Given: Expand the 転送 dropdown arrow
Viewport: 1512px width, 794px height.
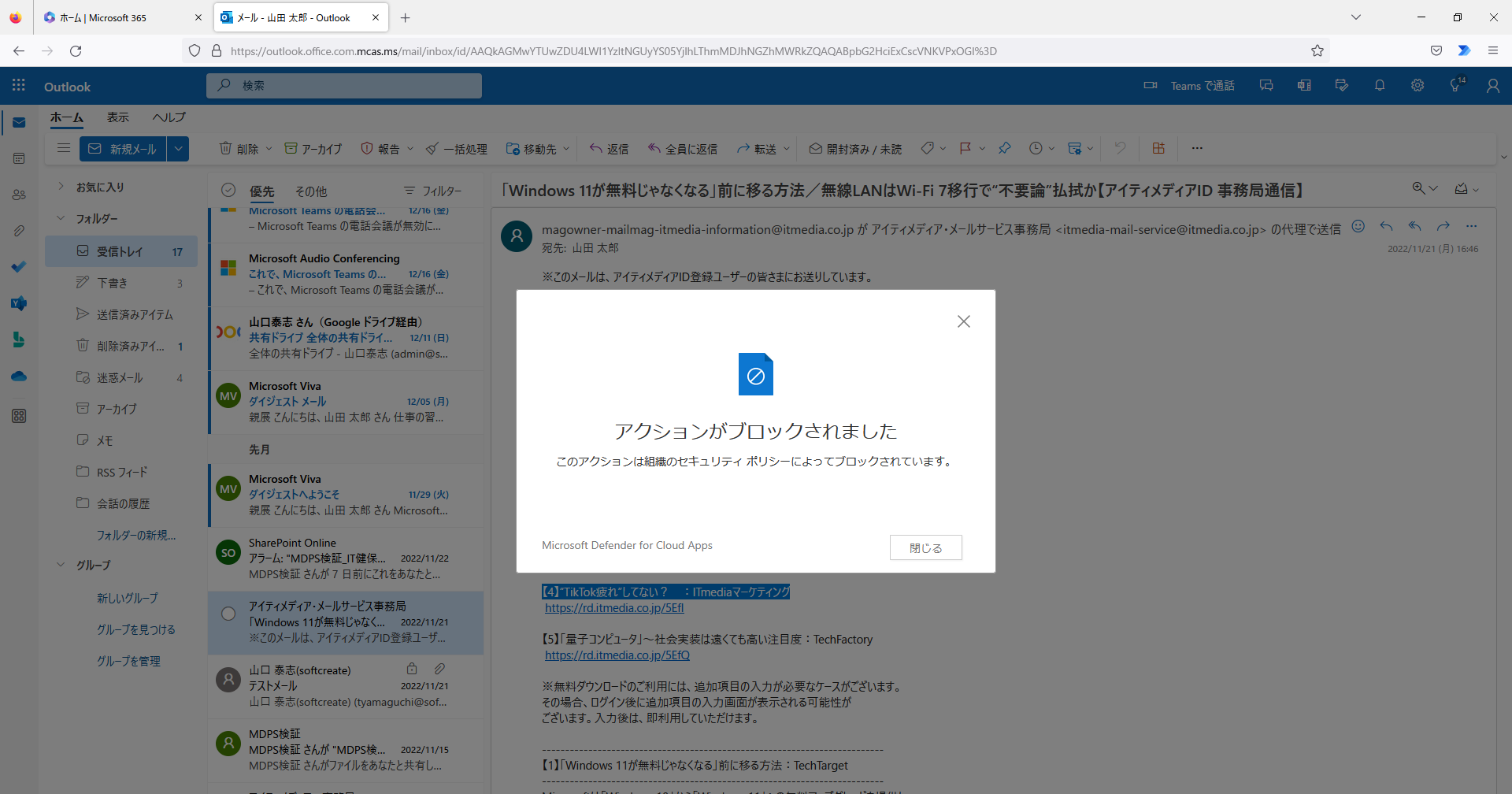Looking at the screenshot, I should (x=787, y=148).
